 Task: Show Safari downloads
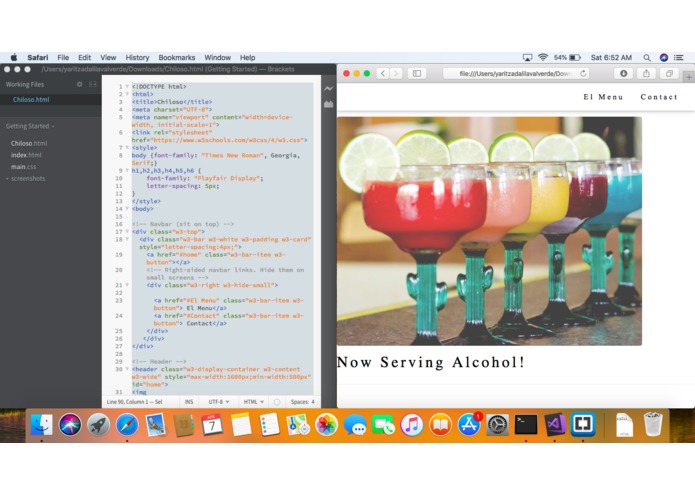(623, 74)
